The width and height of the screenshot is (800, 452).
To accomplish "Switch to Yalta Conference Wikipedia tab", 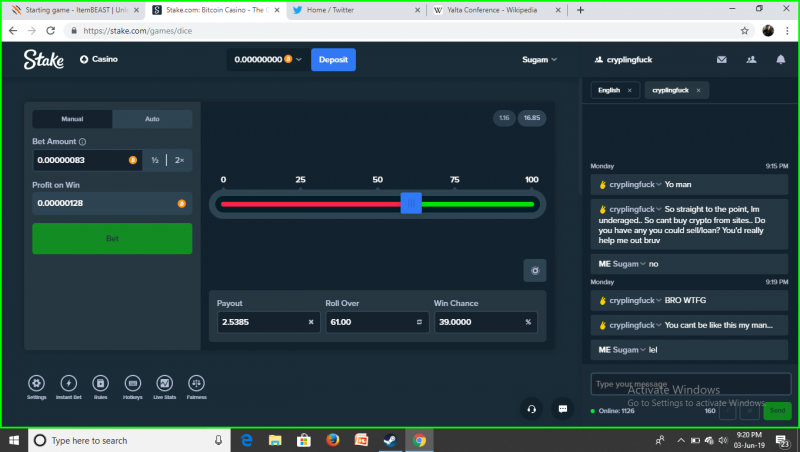I will click(x=496, y=10).
